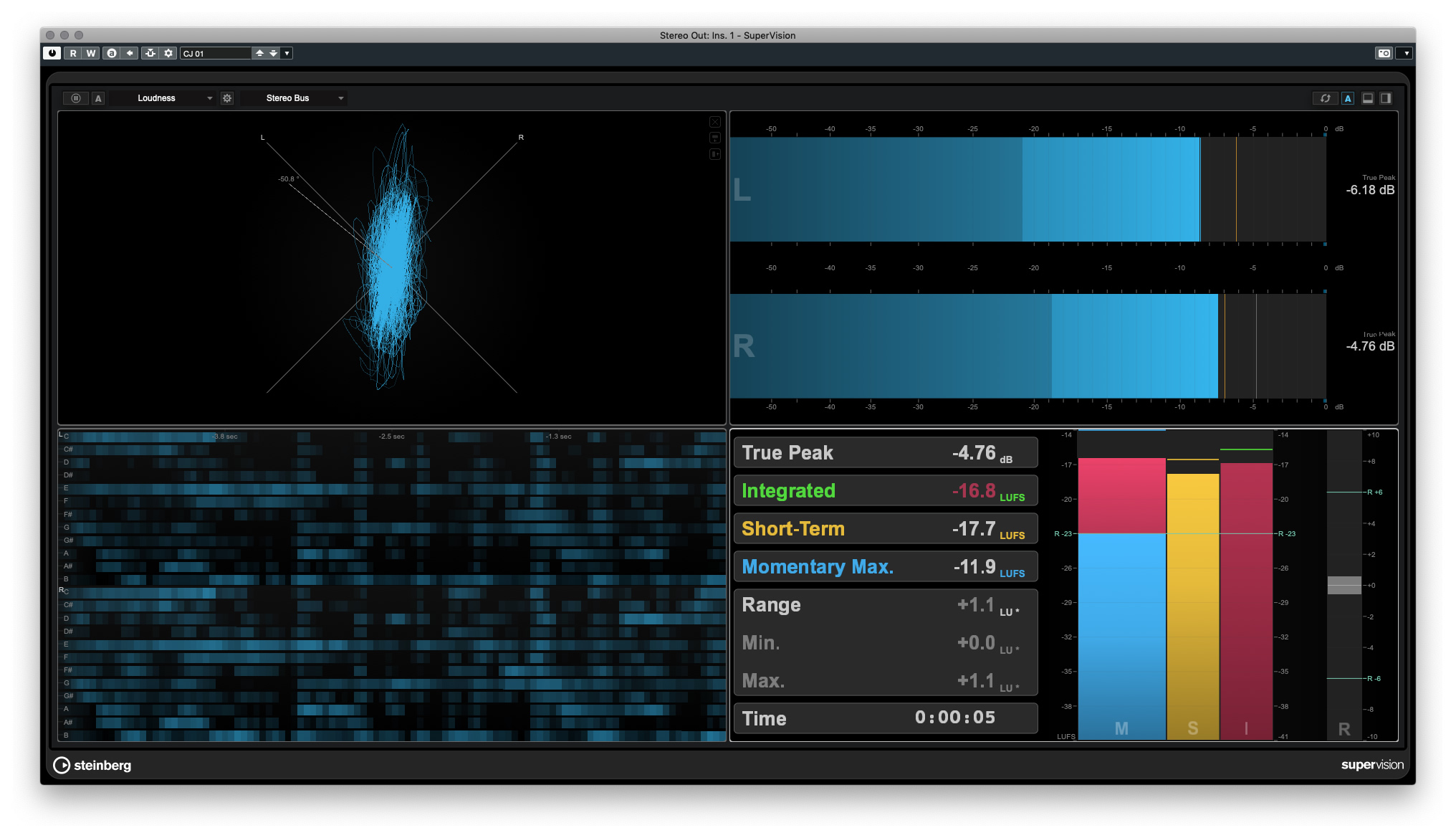The image size is (1456, 838).
Task: Click the CJ 01 preset name field
Action: tap(215, 53)
